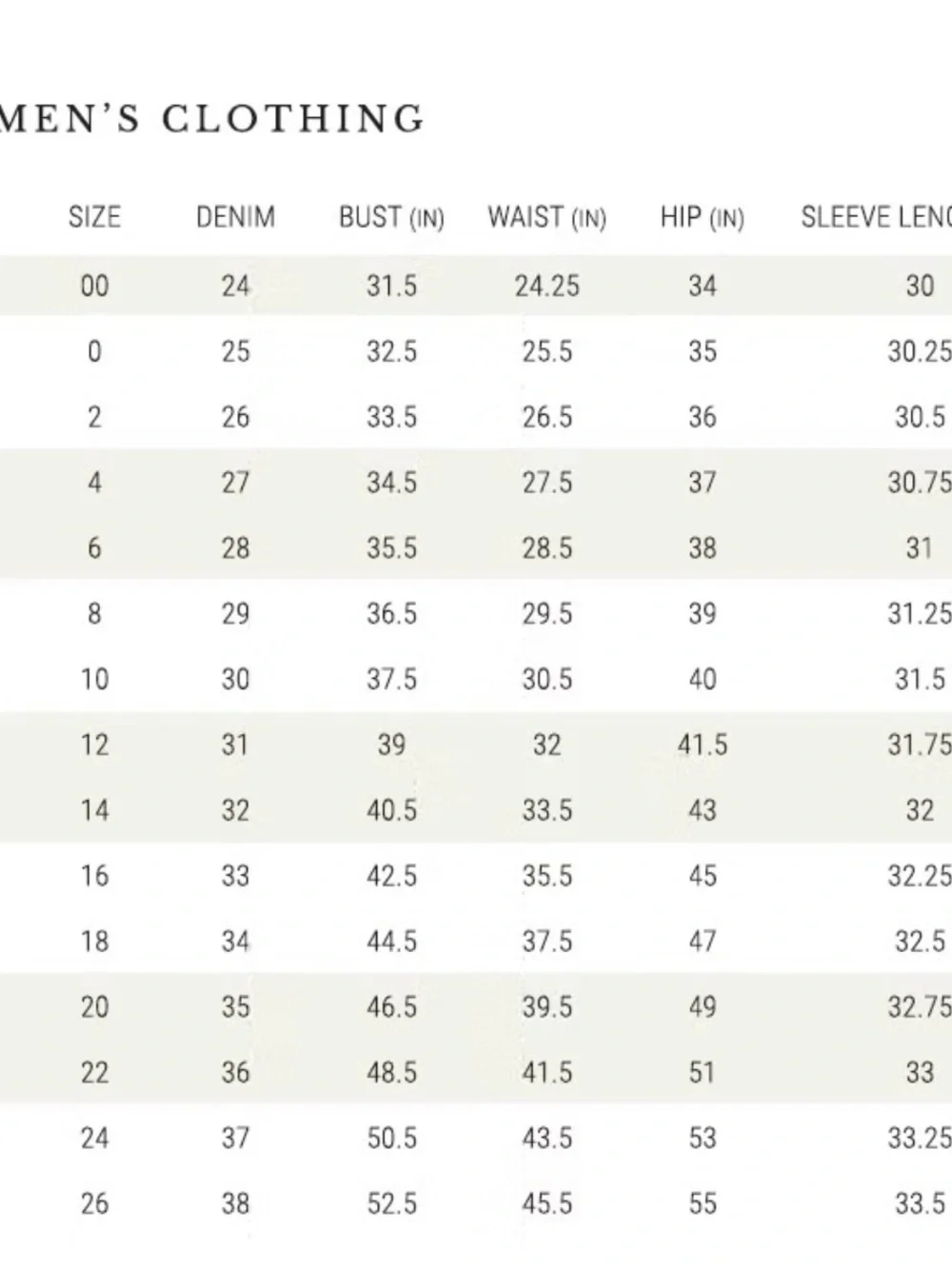952x1269 pixels.
Task: Click the SIZE column header
Action: click(94, 217)
